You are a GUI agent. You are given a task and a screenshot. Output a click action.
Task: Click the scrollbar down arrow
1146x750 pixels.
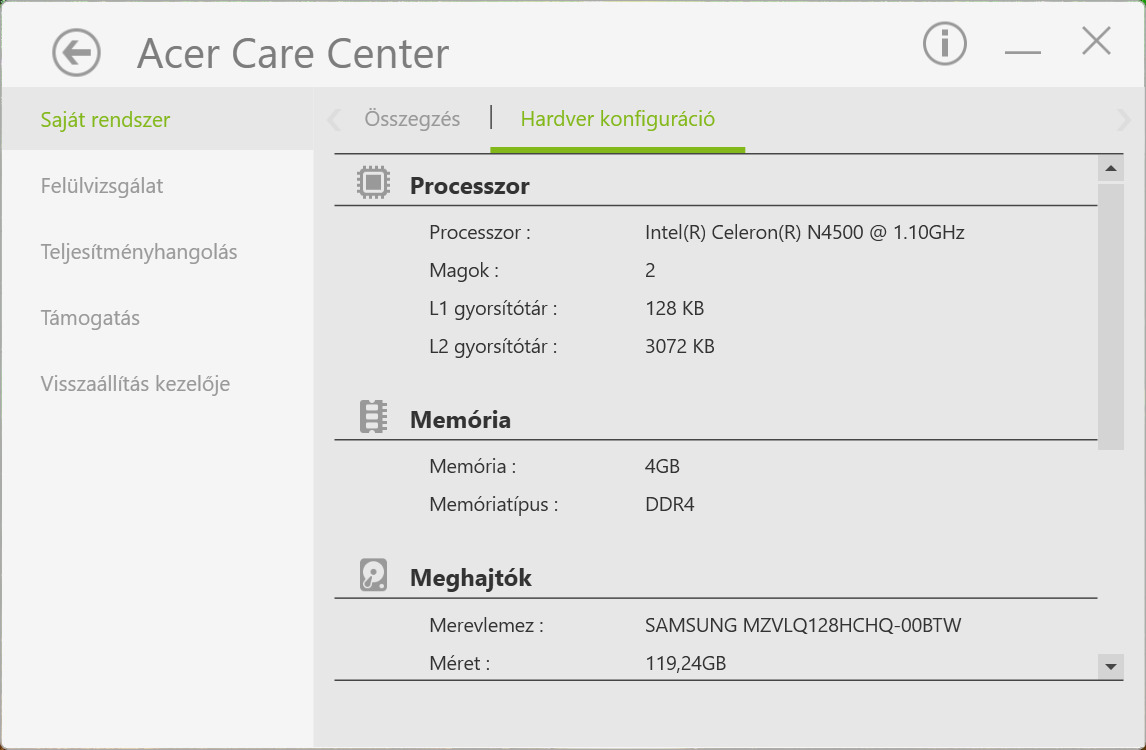pyautogui.click(x=1110, y=665)
